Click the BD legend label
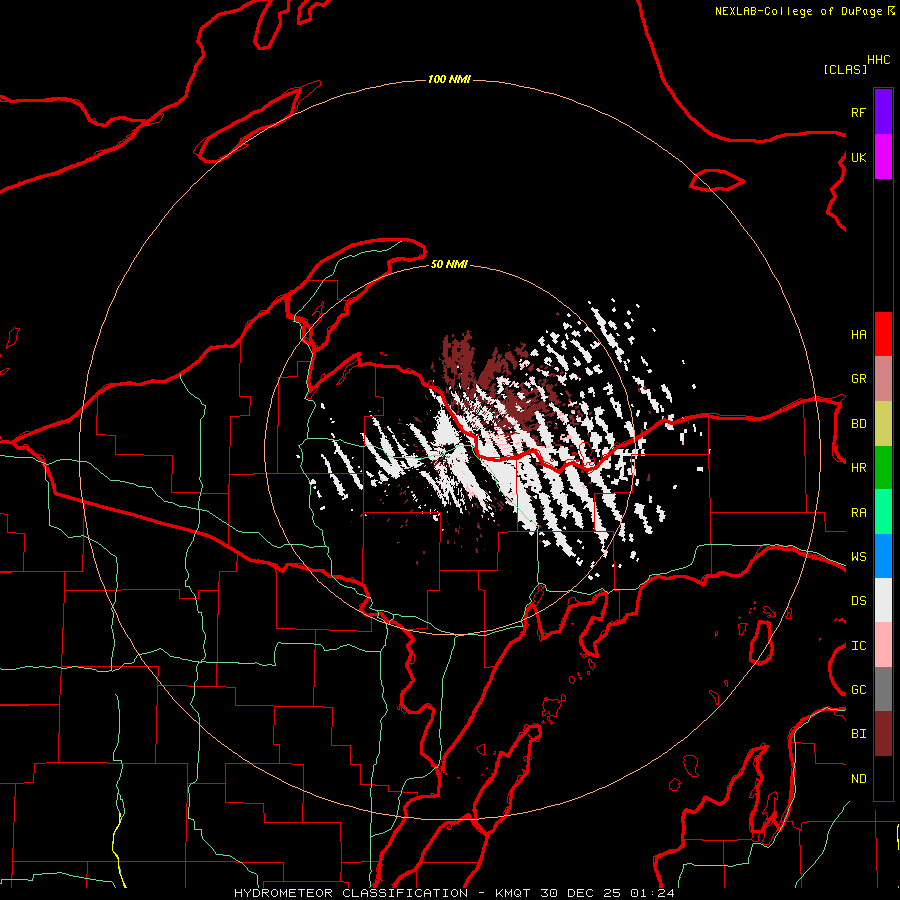The width and height of the screenshot is (900, 900). click(x=858, y=424)
